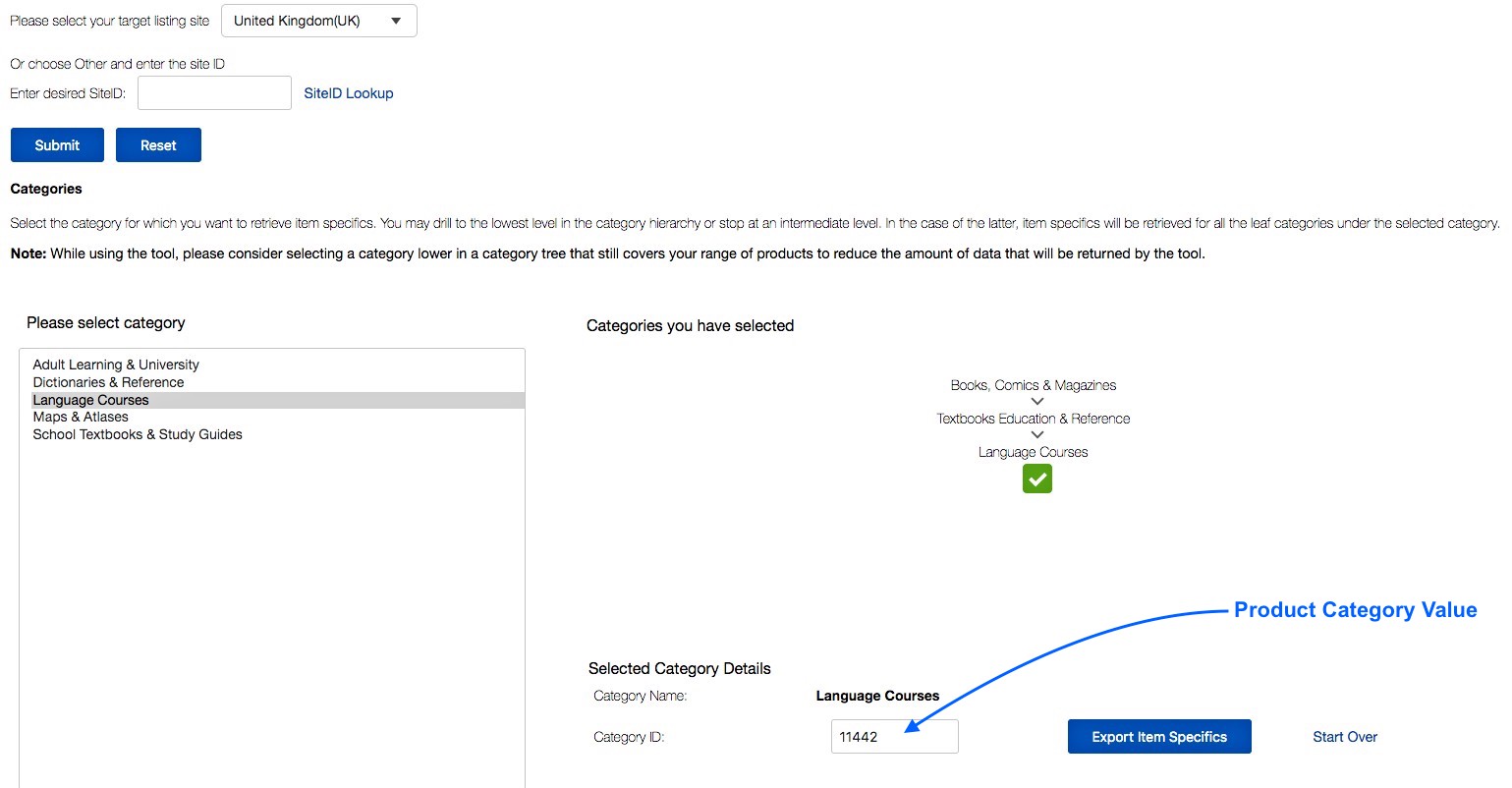
Task: Select Dictionaries & Reference category
Action: coord(108,382)
